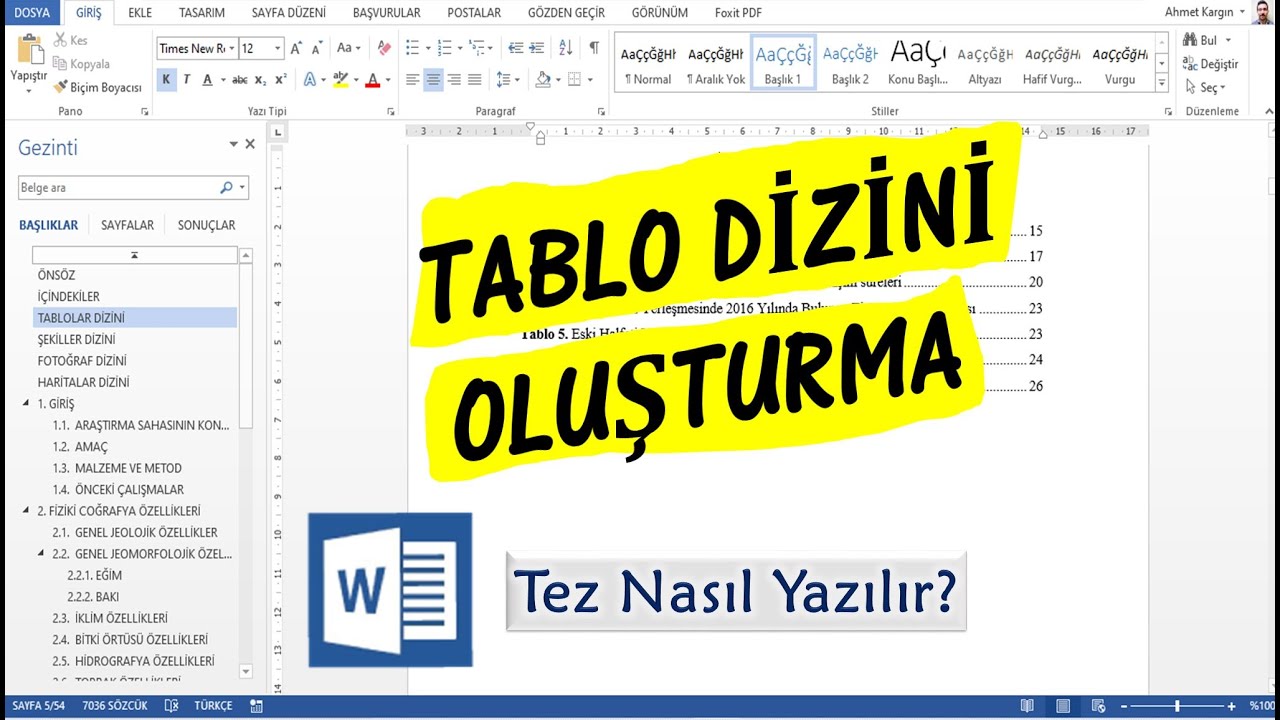Apply the red font color

(373, 79)
